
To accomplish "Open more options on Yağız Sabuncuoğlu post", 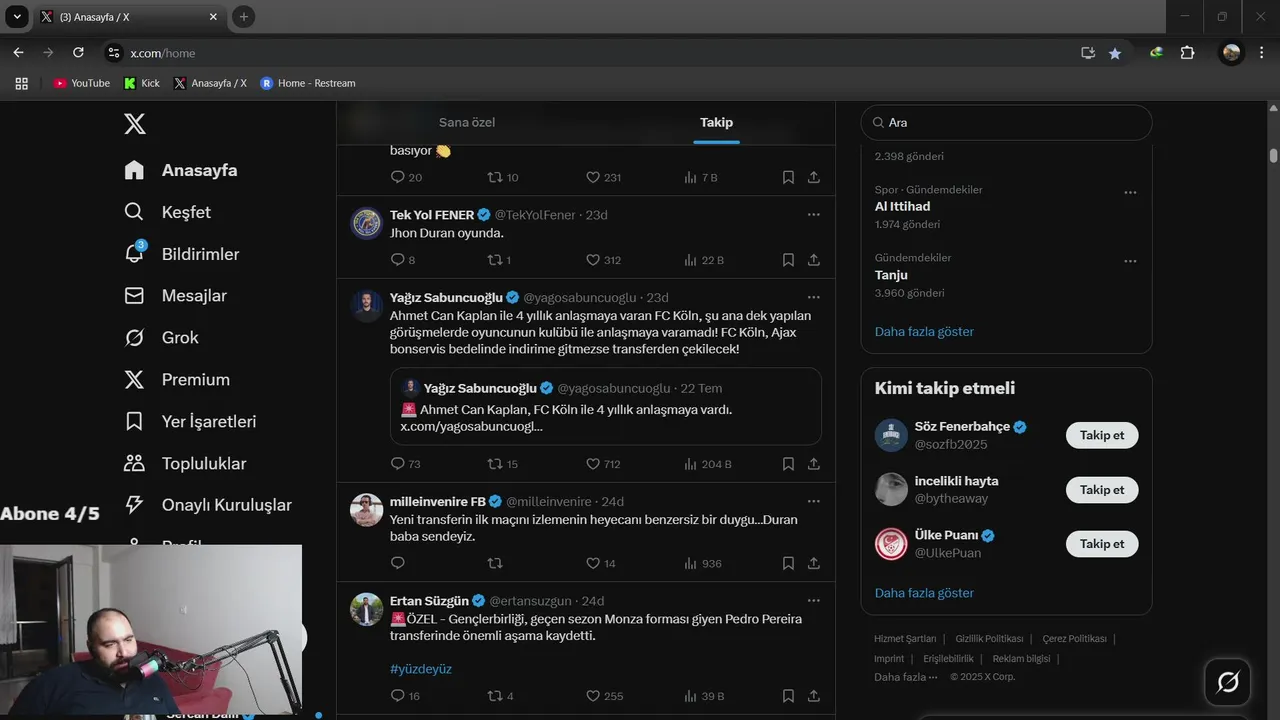I will 814,298.
